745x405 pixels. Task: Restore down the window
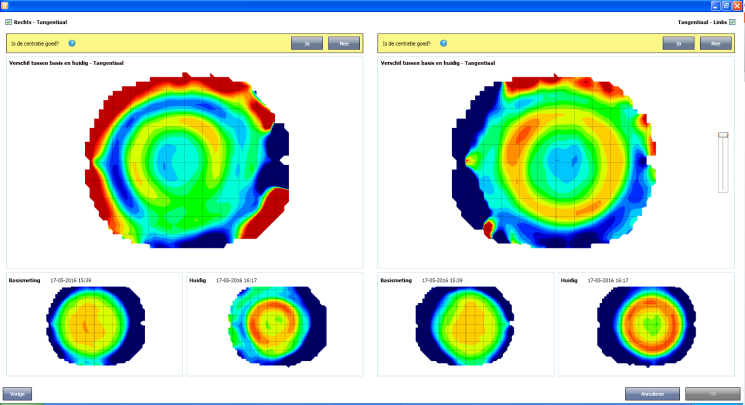(726, 6)
